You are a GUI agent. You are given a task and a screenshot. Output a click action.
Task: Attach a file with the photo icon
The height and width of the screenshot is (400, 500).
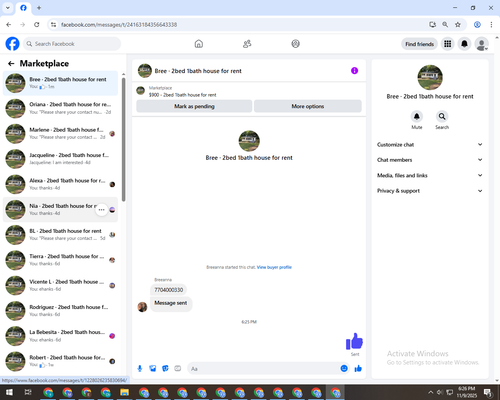click(x=153, y=368)
